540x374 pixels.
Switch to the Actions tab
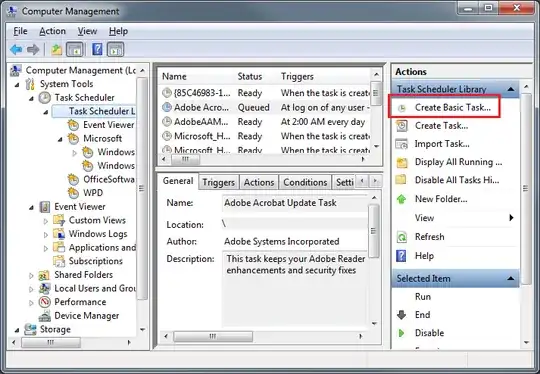point(259,182)
